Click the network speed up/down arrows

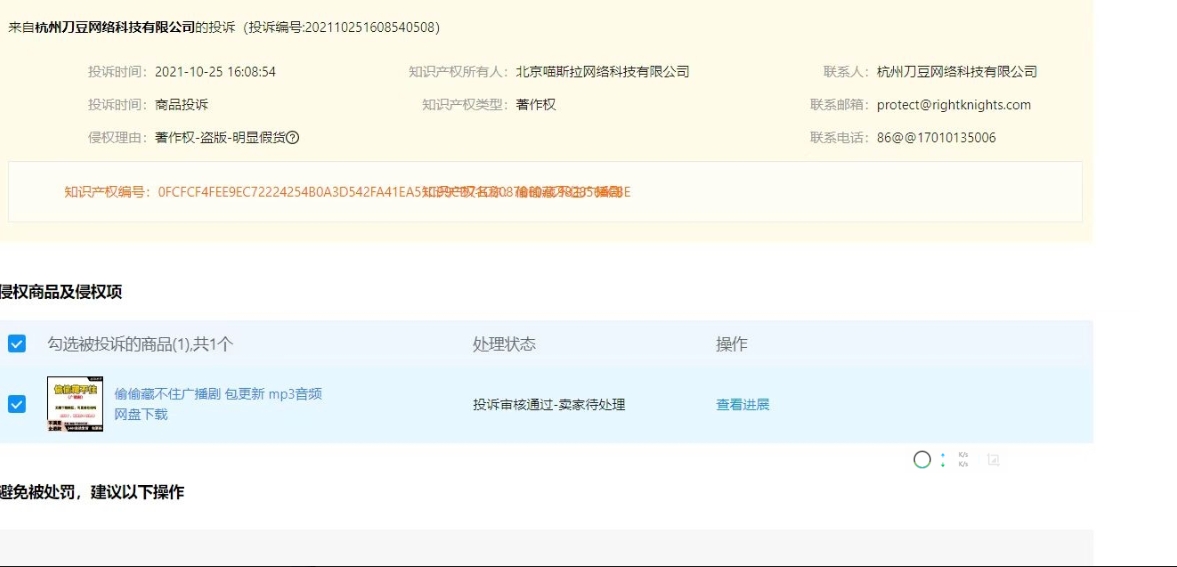click(x=943, y=460)
